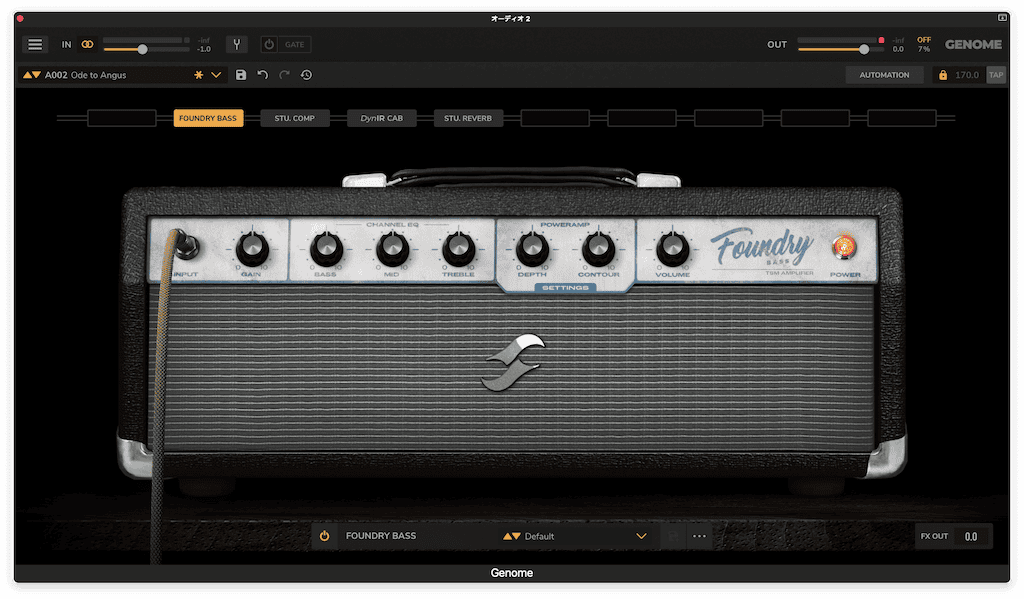This screenshot has height=599, width=1024.
Task: Save the preset with the disk icon
Action: [x=241, y=75]
